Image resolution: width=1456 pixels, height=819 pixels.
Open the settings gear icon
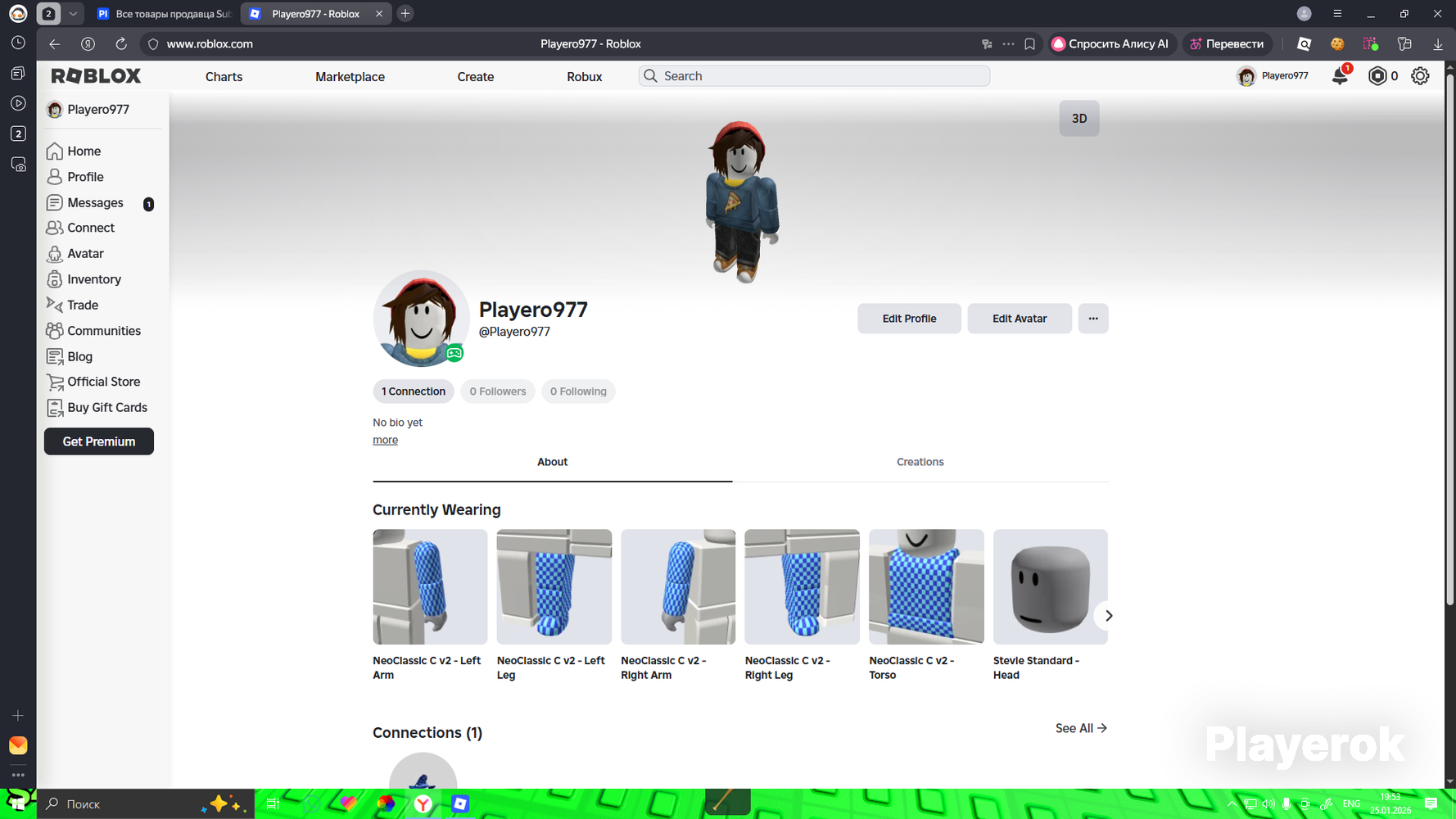click(1420, 76)
